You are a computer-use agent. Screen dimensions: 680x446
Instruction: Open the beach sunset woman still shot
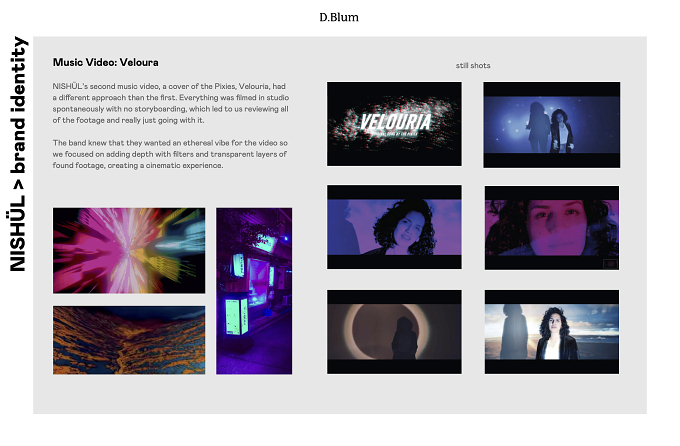tap(552, 332)
